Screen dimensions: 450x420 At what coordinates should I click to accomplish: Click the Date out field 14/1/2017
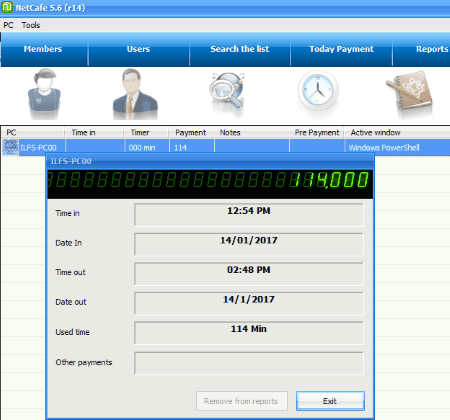pos(249,303)
